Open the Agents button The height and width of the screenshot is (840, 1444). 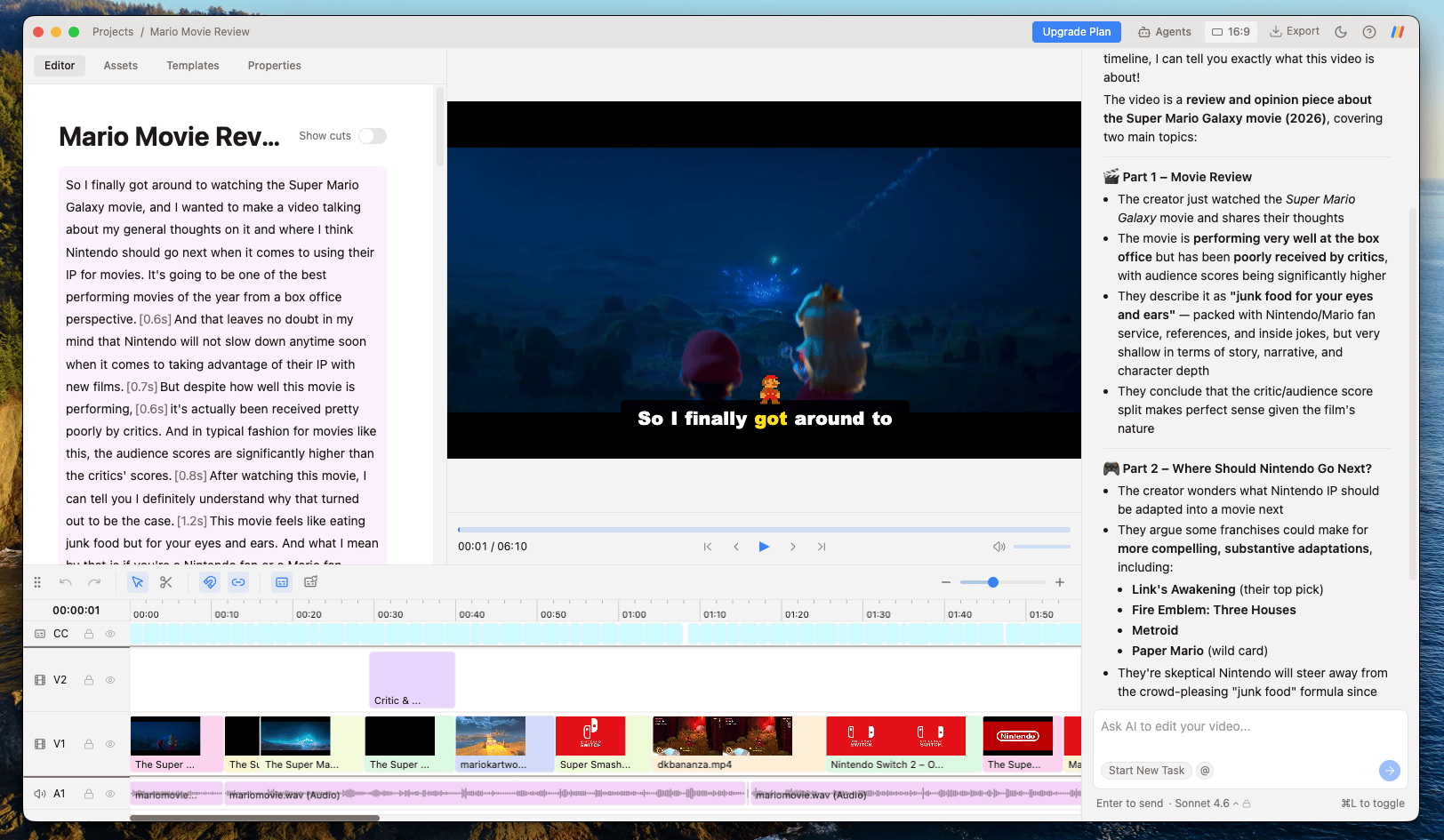1165,32
